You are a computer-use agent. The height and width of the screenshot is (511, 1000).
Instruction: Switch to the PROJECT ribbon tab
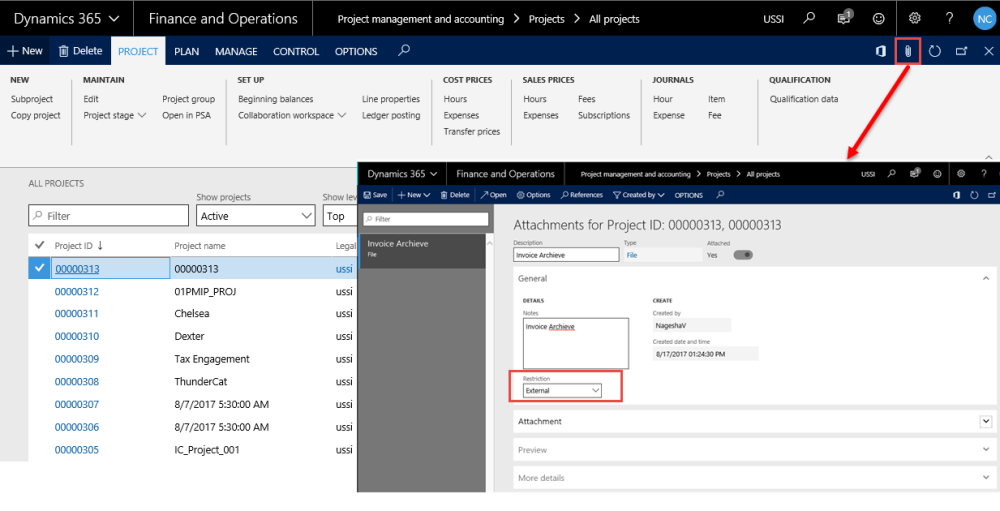[138, 51]
